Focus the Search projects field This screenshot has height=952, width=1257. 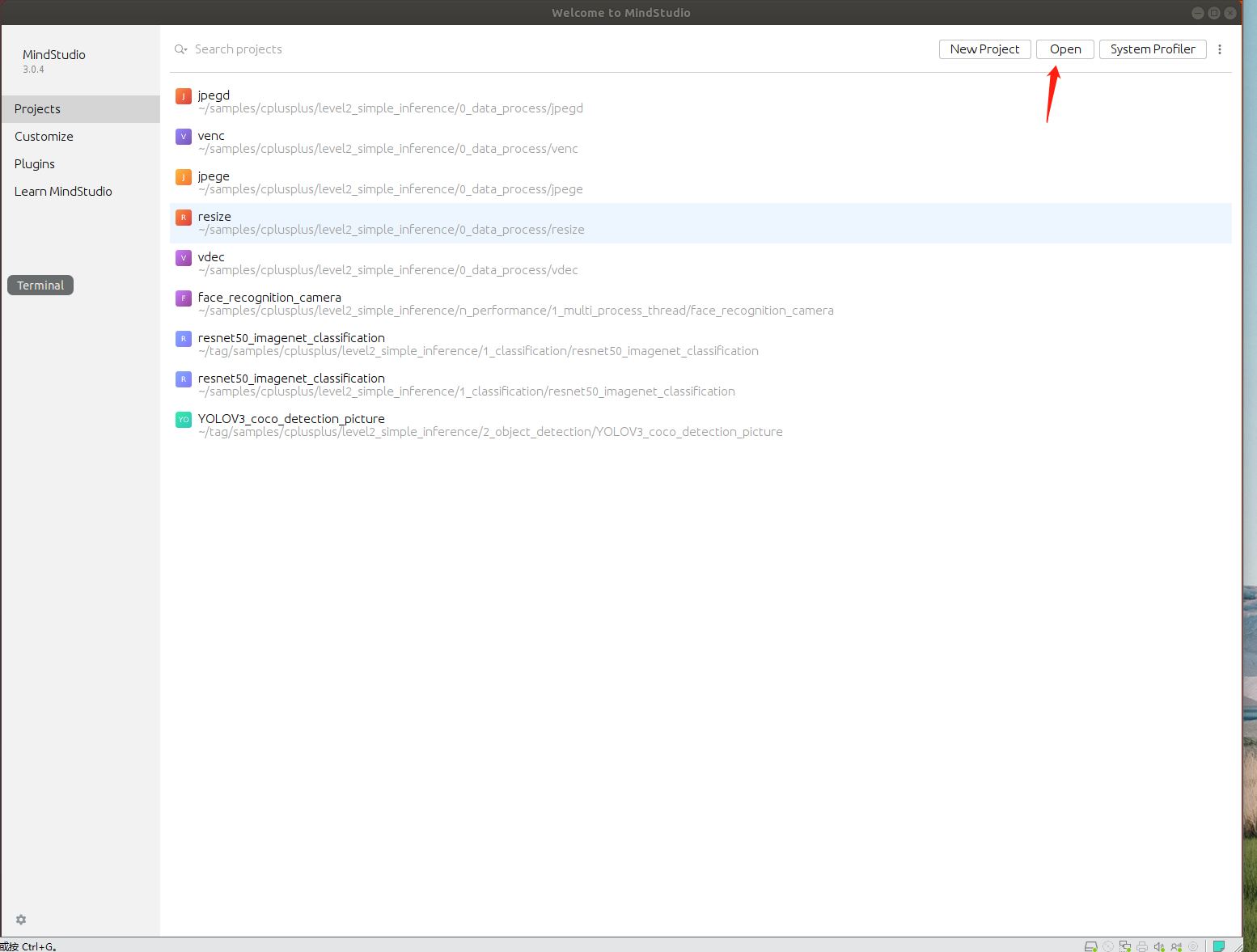(238, 49)
